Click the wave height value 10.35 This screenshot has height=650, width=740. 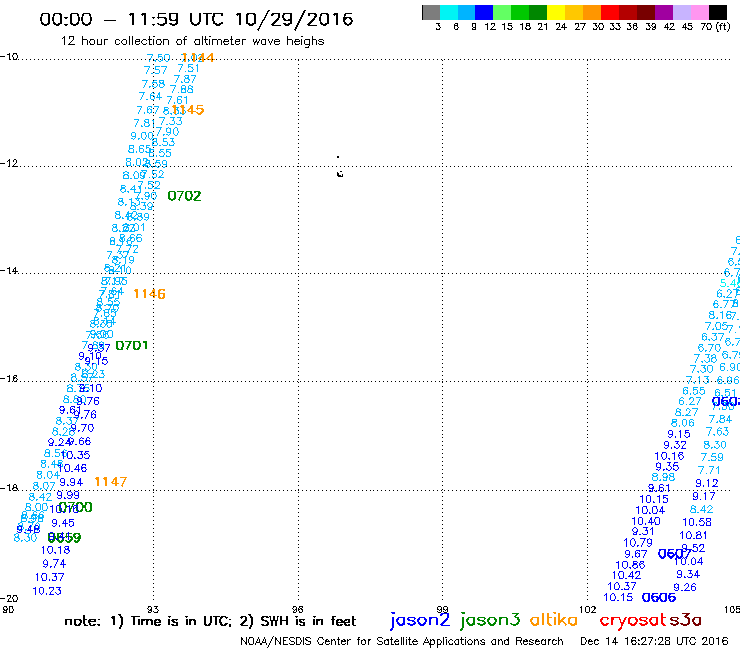(76, 455)
